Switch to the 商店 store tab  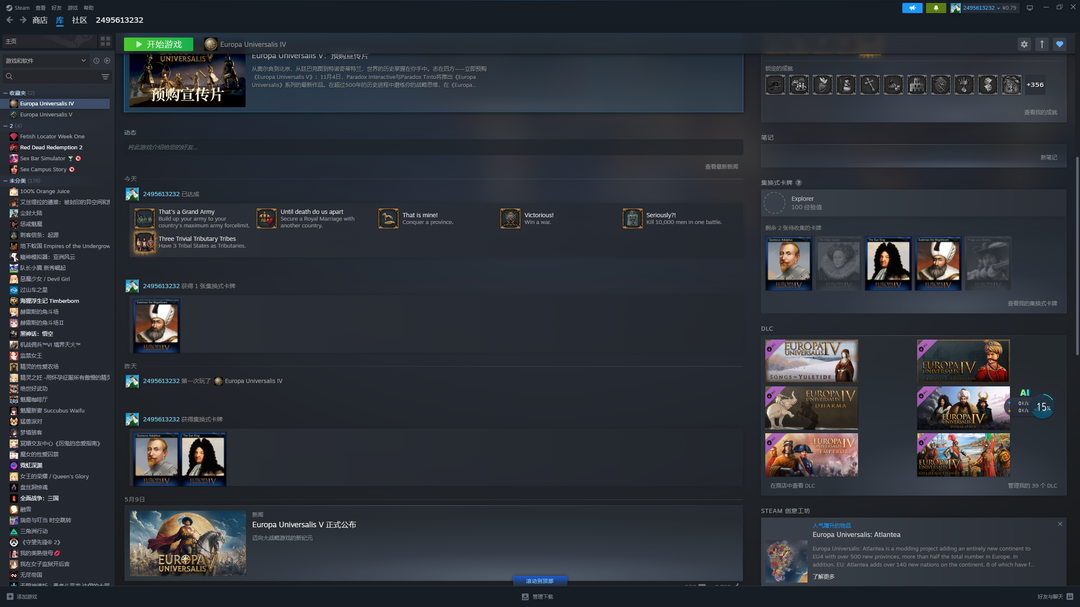tap(40, 20)
